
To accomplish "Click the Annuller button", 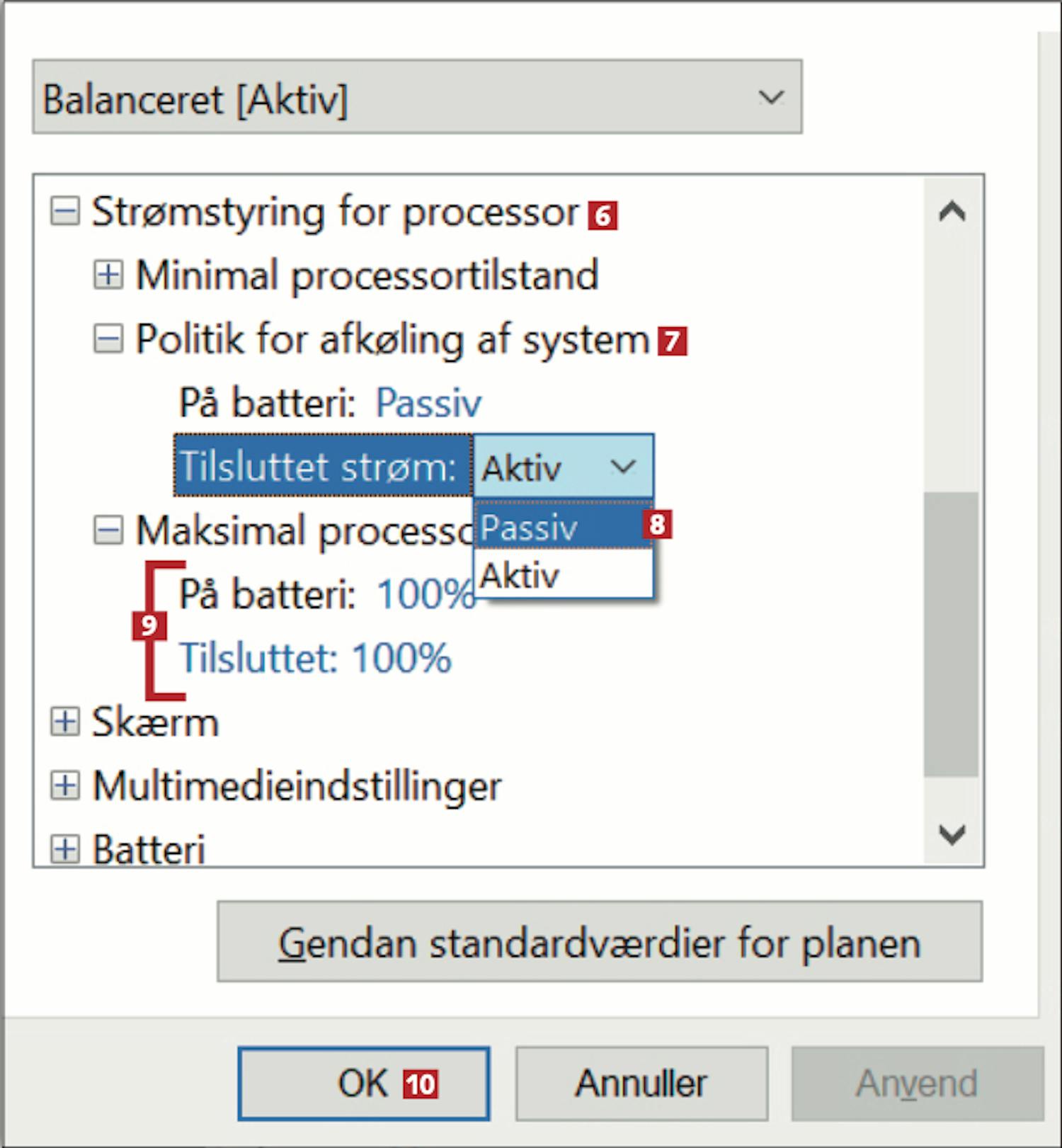I will click(x=641, y=1084).
